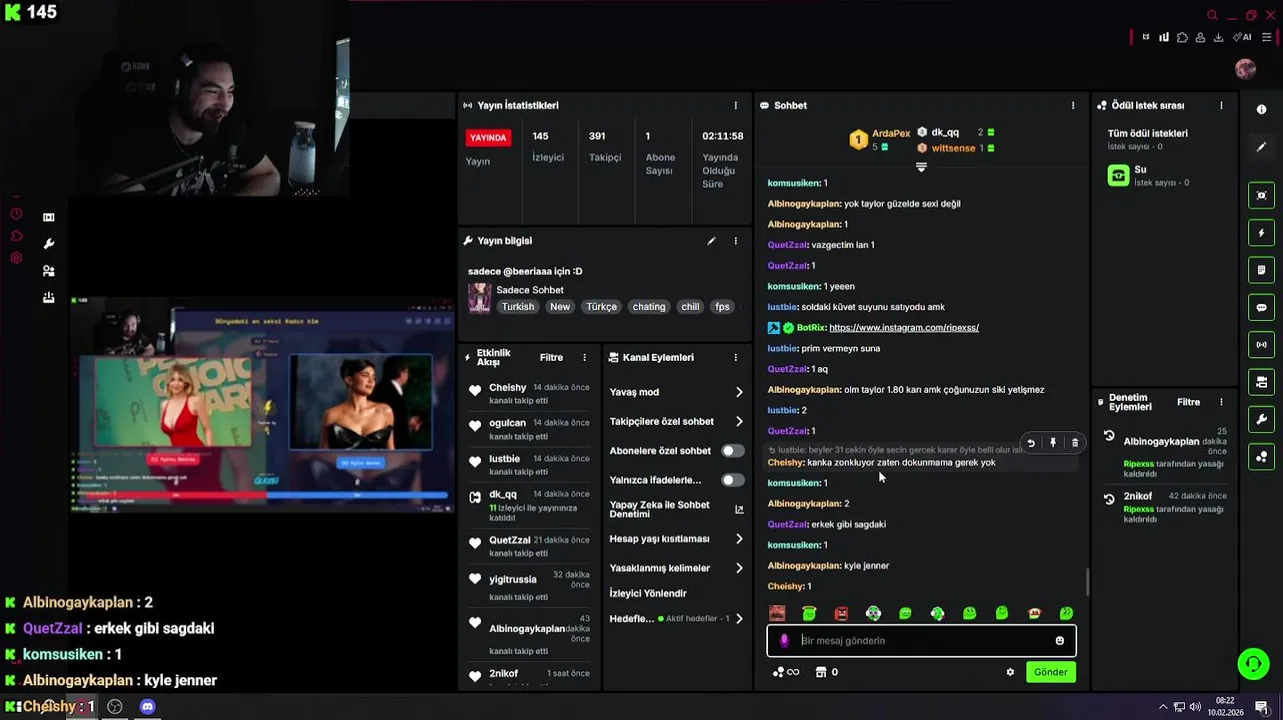Click the shop icon below chat input

tap(821, 672)
